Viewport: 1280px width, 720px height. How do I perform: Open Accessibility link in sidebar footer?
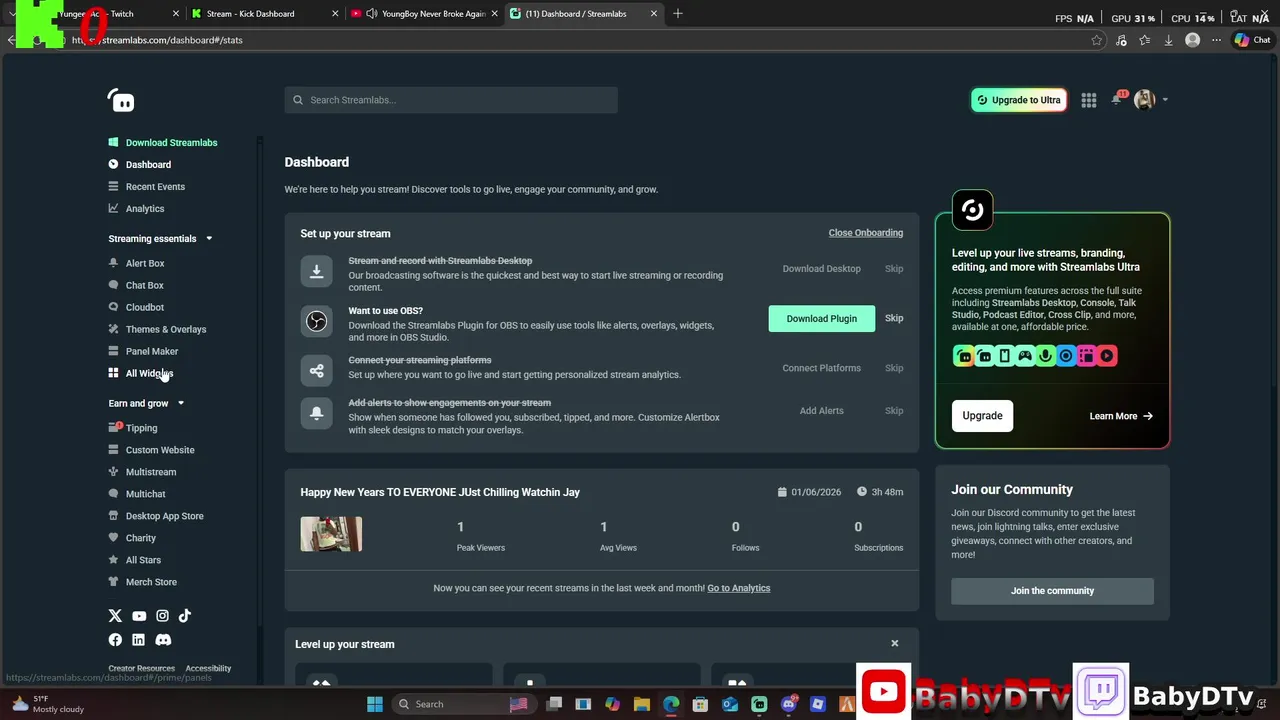[208, 668]
